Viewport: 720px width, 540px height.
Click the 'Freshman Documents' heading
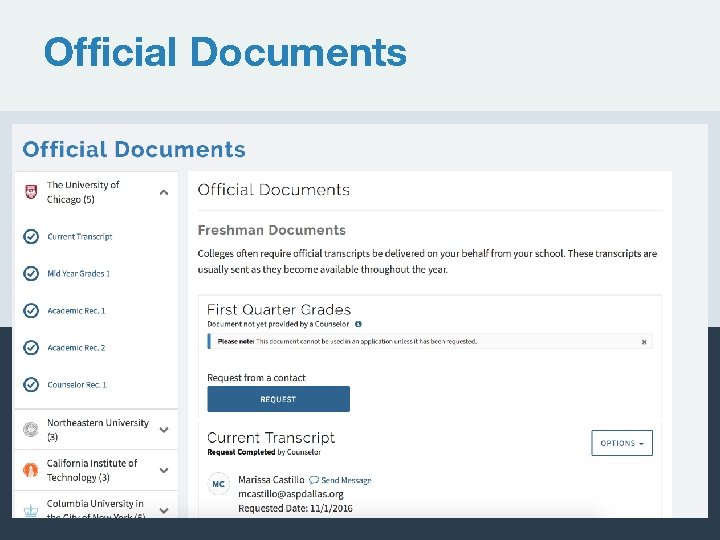271,230
